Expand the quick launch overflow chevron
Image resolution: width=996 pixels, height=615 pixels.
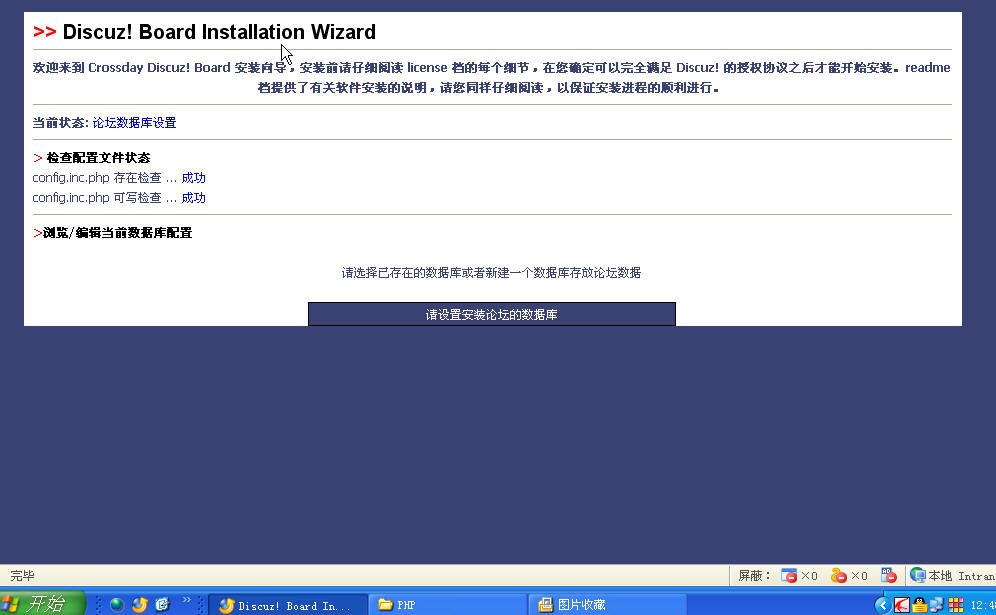point(186,600)
